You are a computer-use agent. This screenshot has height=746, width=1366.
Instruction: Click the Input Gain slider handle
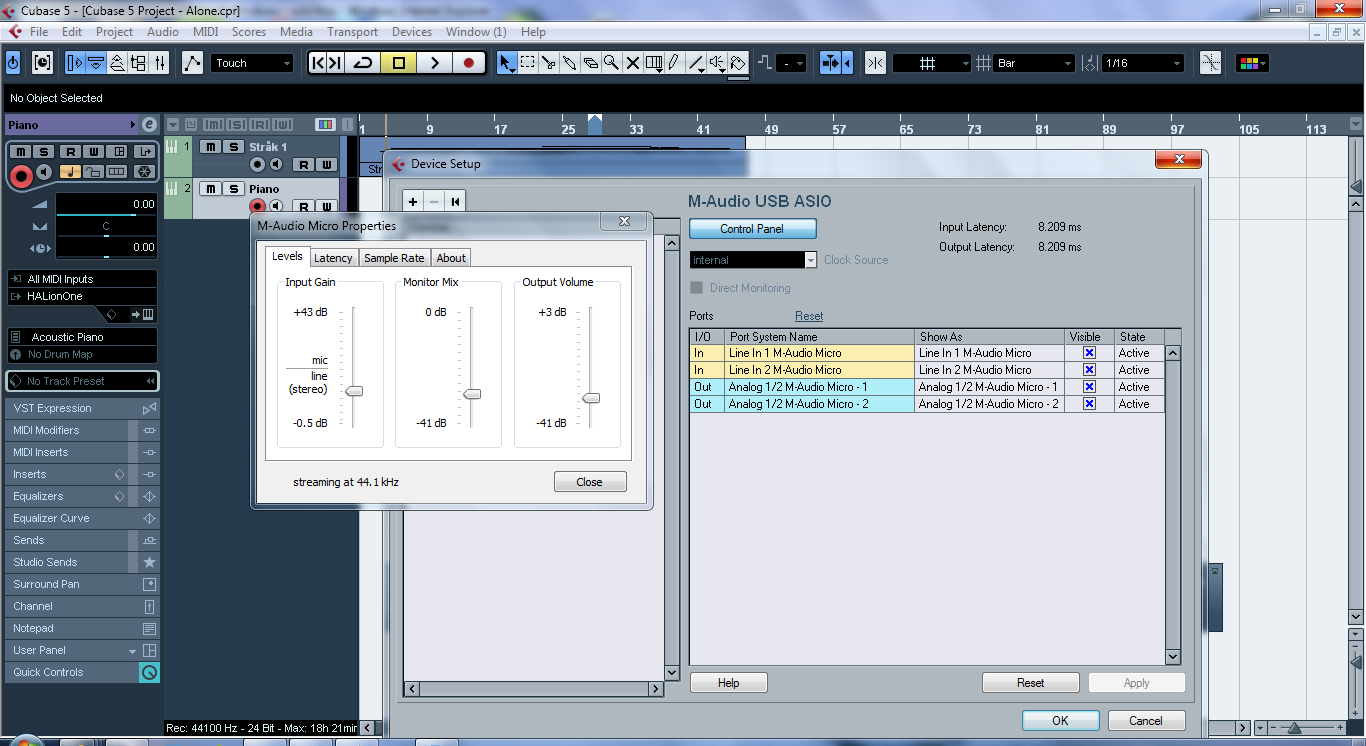[353, 391]
